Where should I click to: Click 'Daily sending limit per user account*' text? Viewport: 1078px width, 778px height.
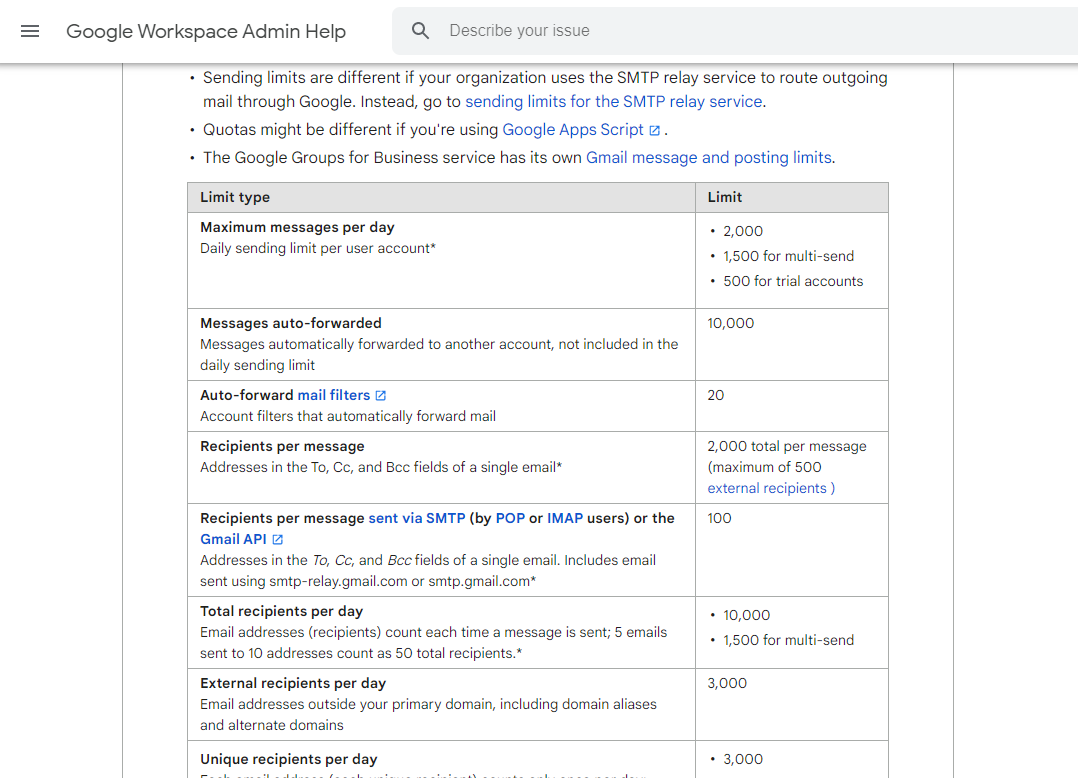click(x=318, y=248)
